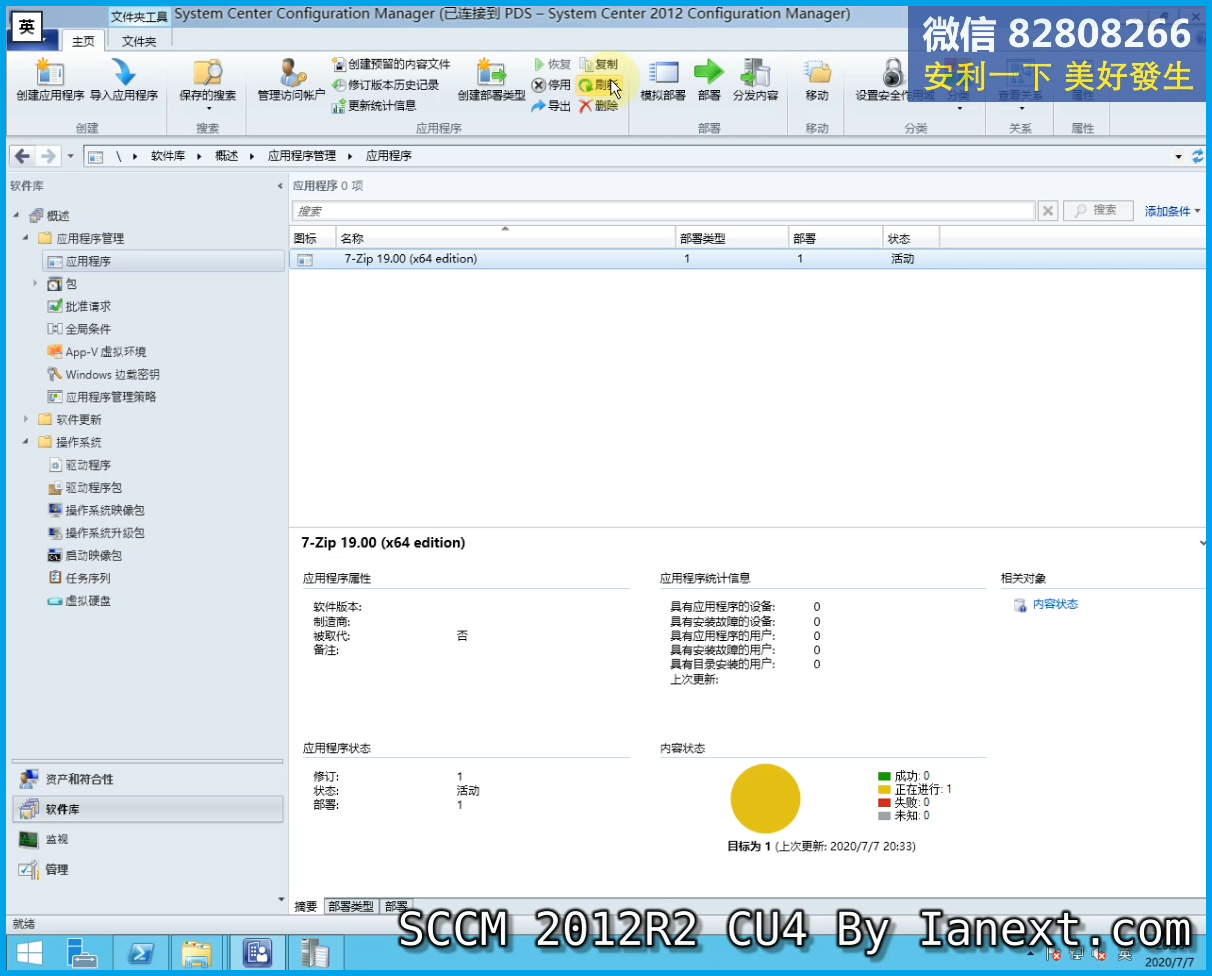1212x976 pixels.
Task: Open 管理访问帐户 from the ribbon
Action: pyautogui.click(x=291, y=80)
